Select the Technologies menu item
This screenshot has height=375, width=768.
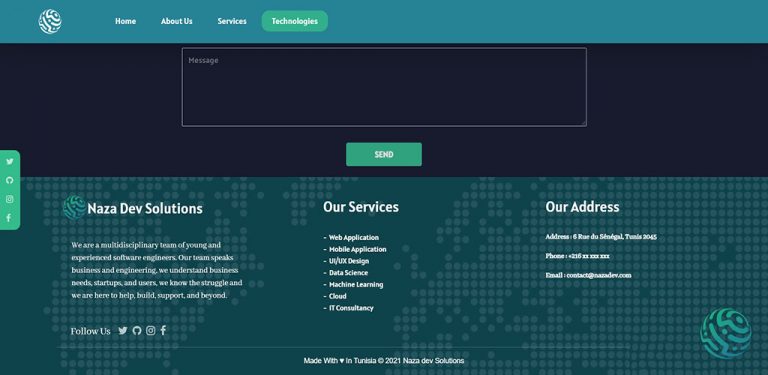click(295, 21)
